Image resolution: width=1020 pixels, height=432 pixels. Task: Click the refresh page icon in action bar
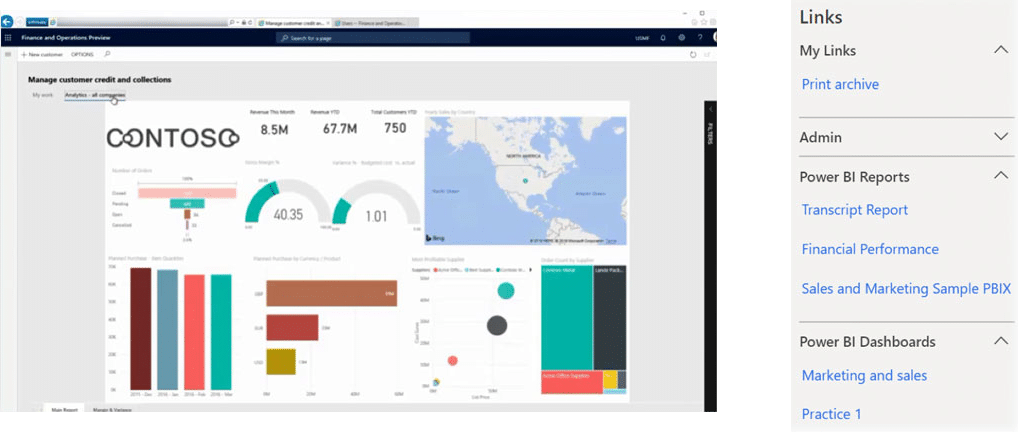point(693,55)
